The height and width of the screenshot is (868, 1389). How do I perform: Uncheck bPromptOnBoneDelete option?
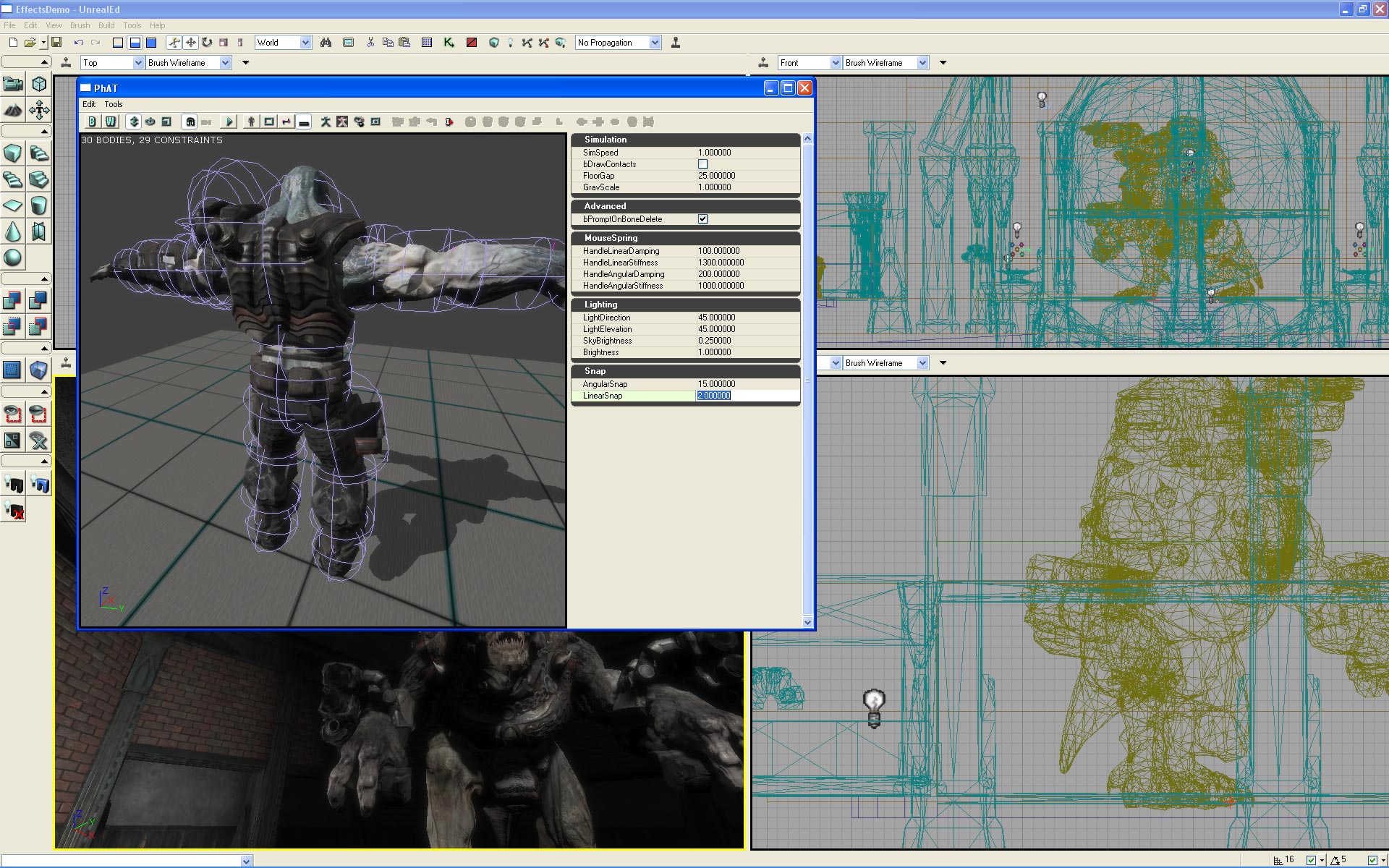(702, 219)
